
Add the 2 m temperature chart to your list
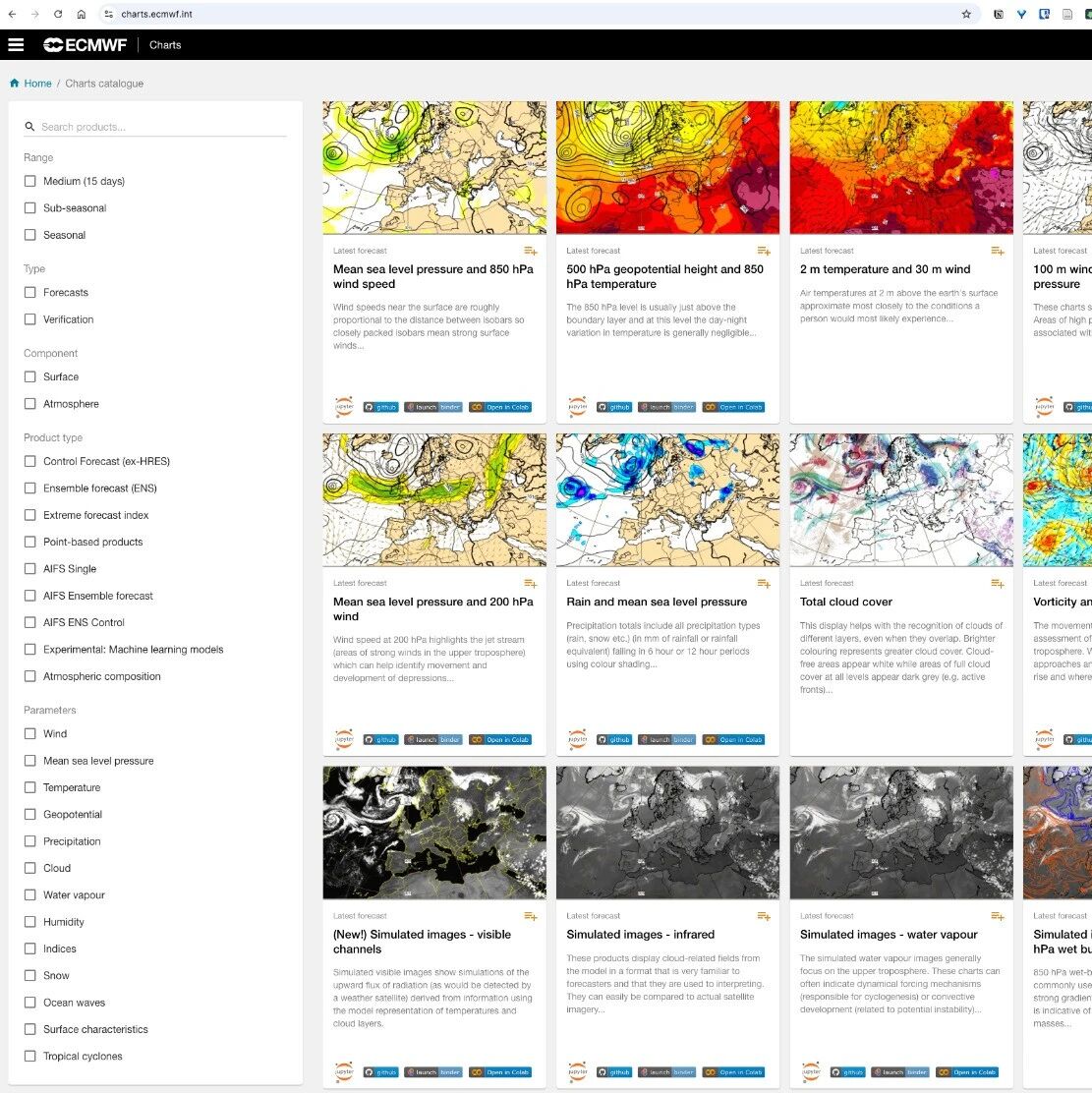[996, 251]
